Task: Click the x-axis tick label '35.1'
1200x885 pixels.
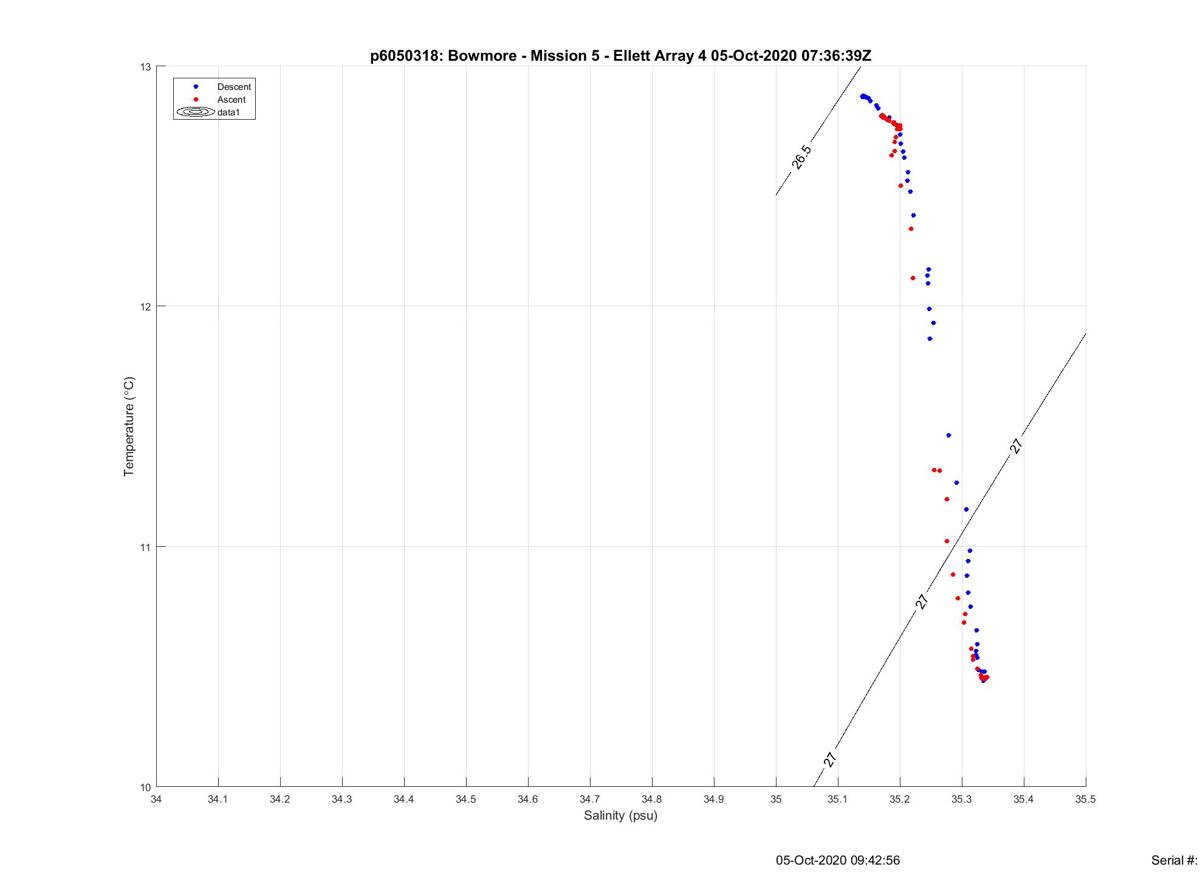Action: [x=838, y=799]
